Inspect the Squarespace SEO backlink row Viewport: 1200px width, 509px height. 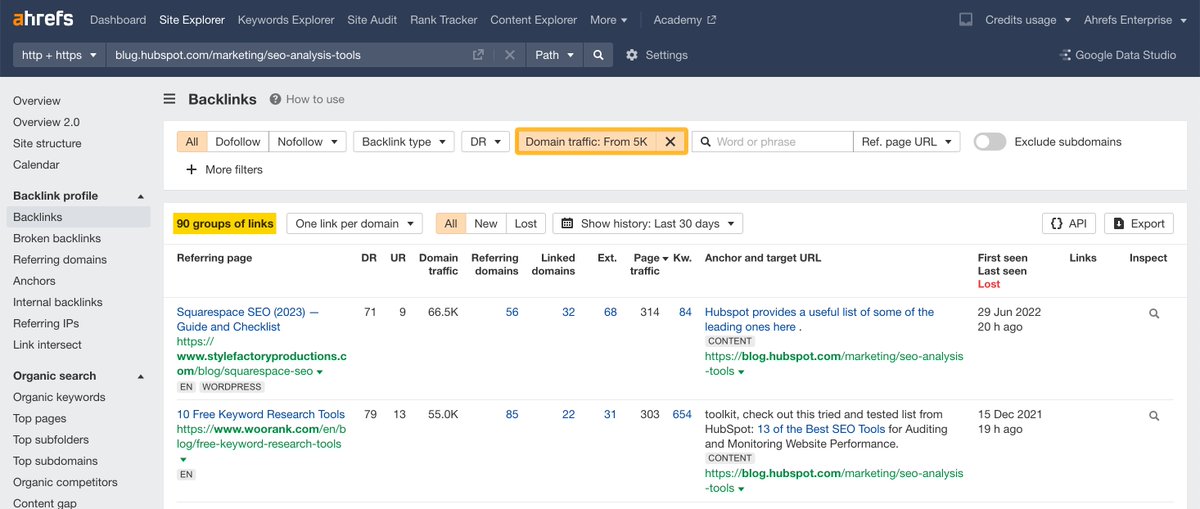[x=1154, y=313]
